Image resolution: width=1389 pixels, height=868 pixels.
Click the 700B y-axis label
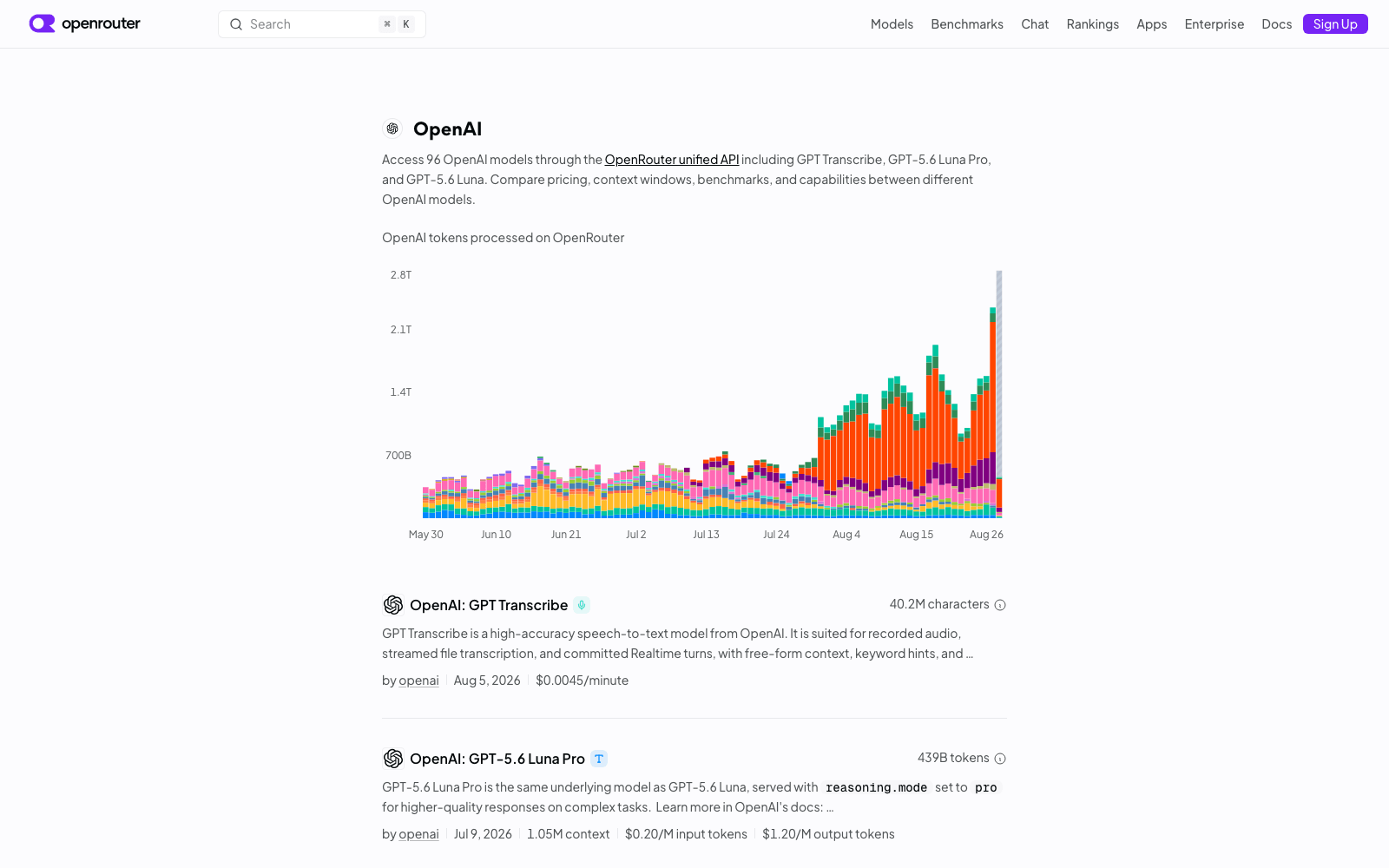[x=398, y=456]
